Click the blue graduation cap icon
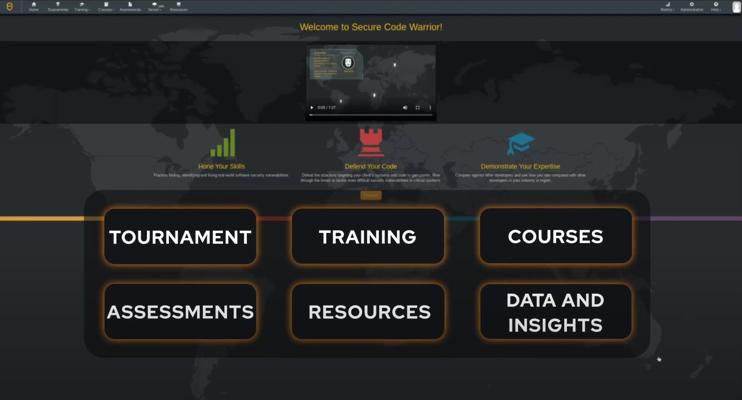 pos(521,143)
